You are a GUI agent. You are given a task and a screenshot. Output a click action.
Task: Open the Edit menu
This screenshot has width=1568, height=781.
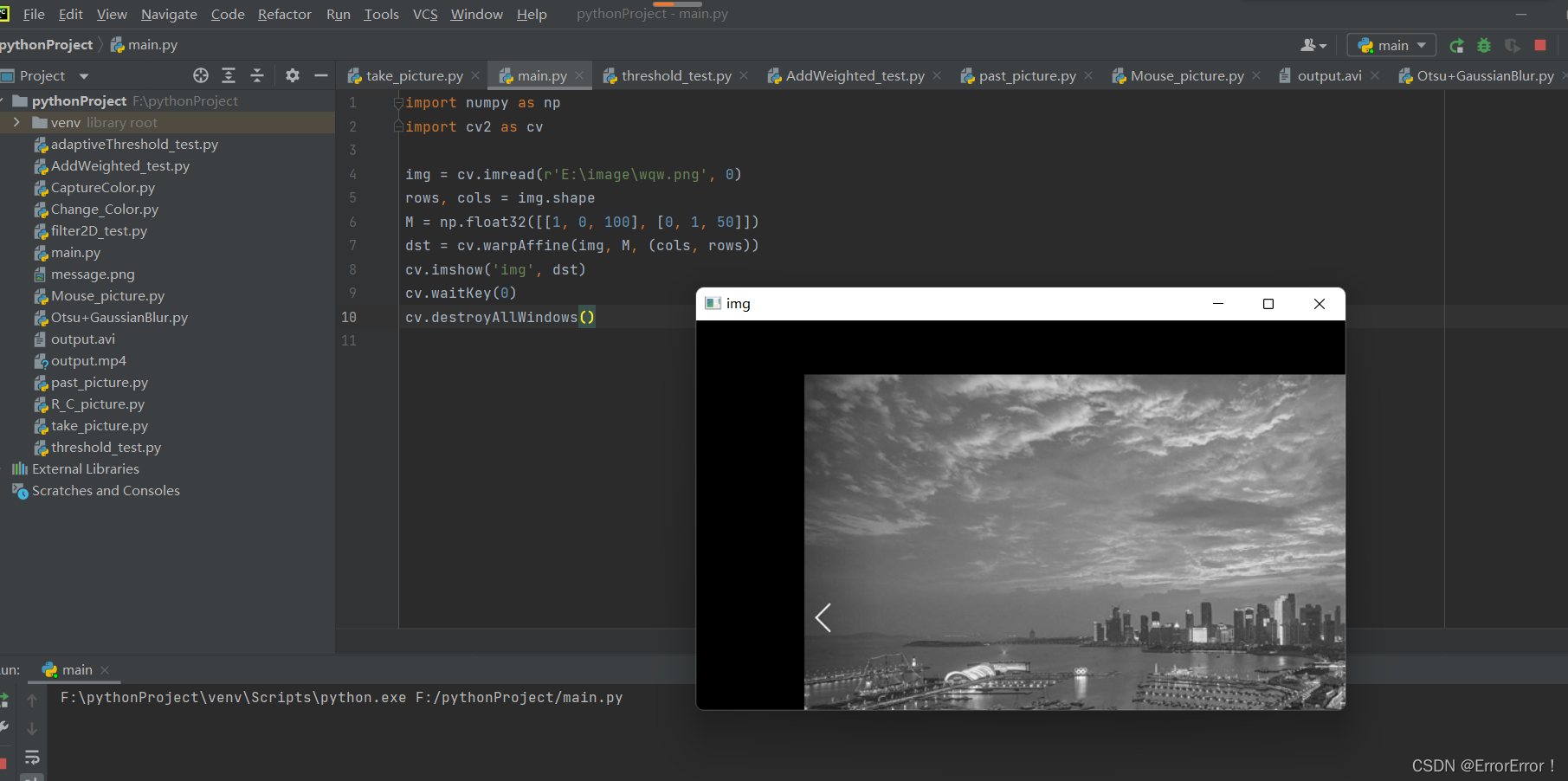71,14
